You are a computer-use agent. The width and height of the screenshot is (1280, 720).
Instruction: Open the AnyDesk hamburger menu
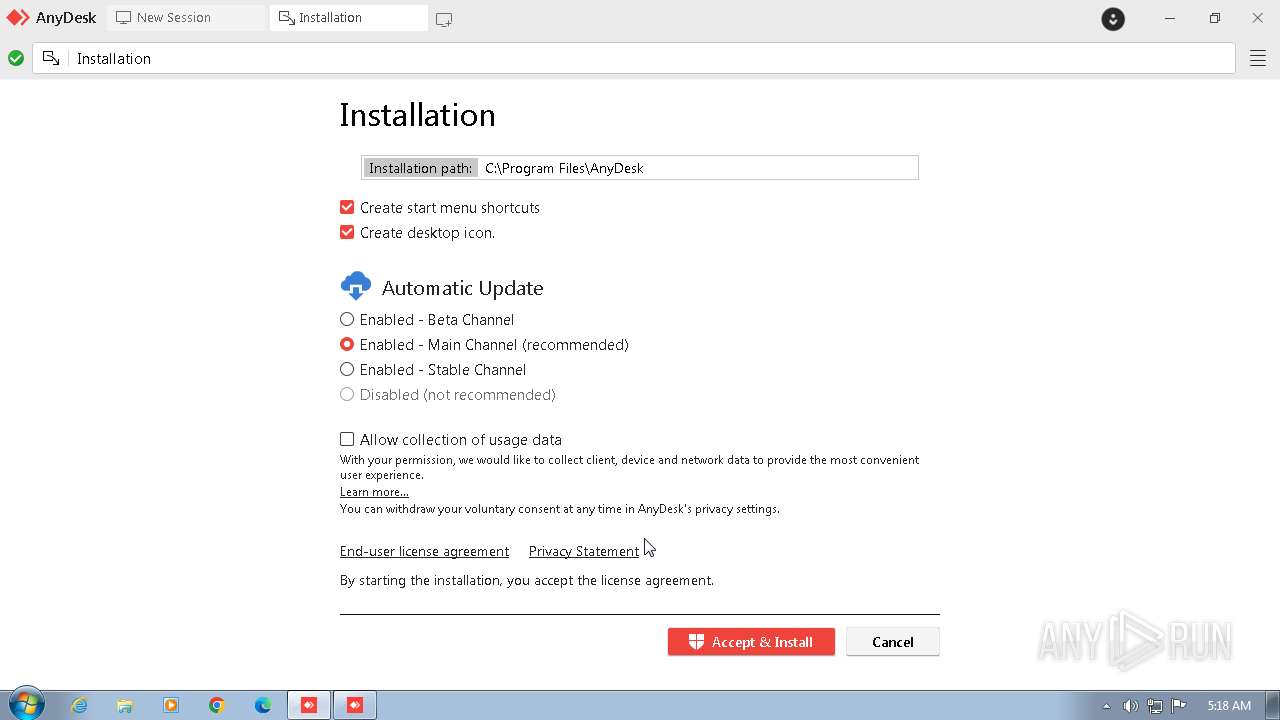tap(1258, 59)
